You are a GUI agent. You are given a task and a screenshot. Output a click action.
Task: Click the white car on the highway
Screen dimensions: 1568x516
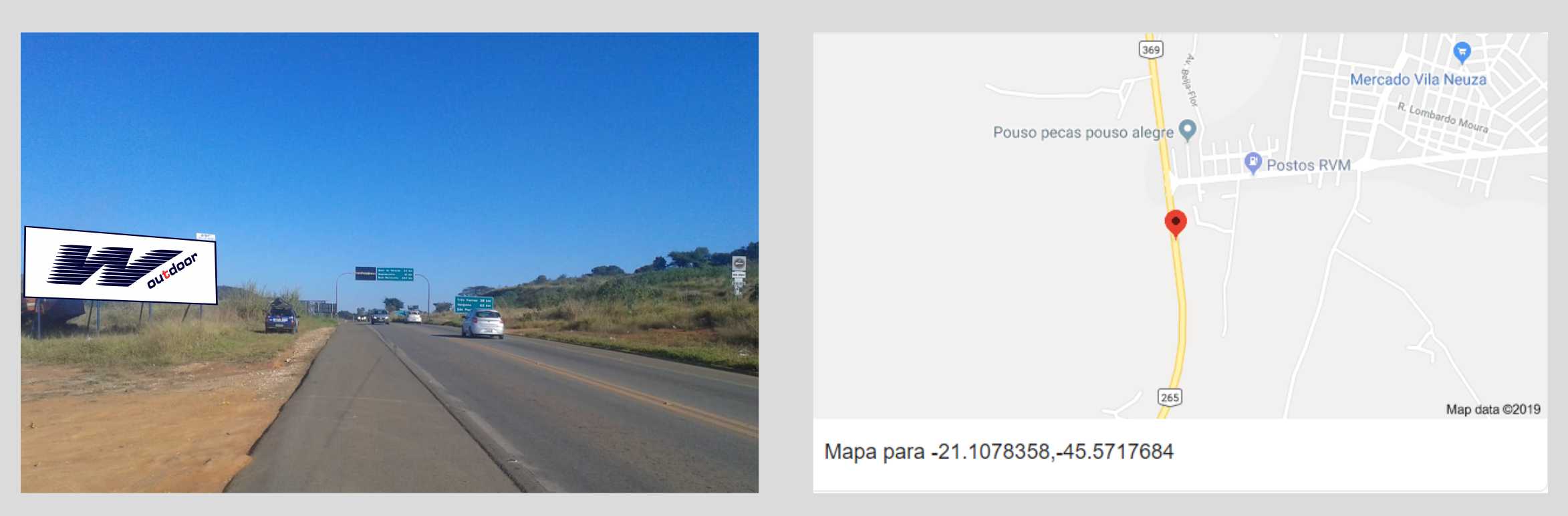(483, 324)
